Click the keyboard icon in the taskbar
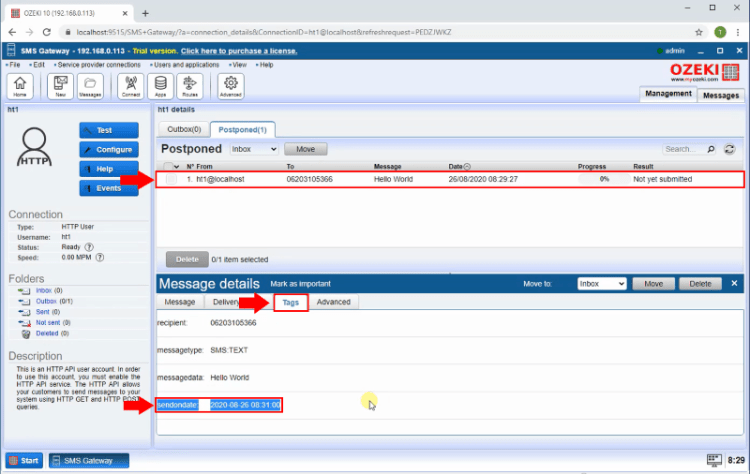Image resolution: width=750 pixels, height=474 pixels. (x=714, y=460)
